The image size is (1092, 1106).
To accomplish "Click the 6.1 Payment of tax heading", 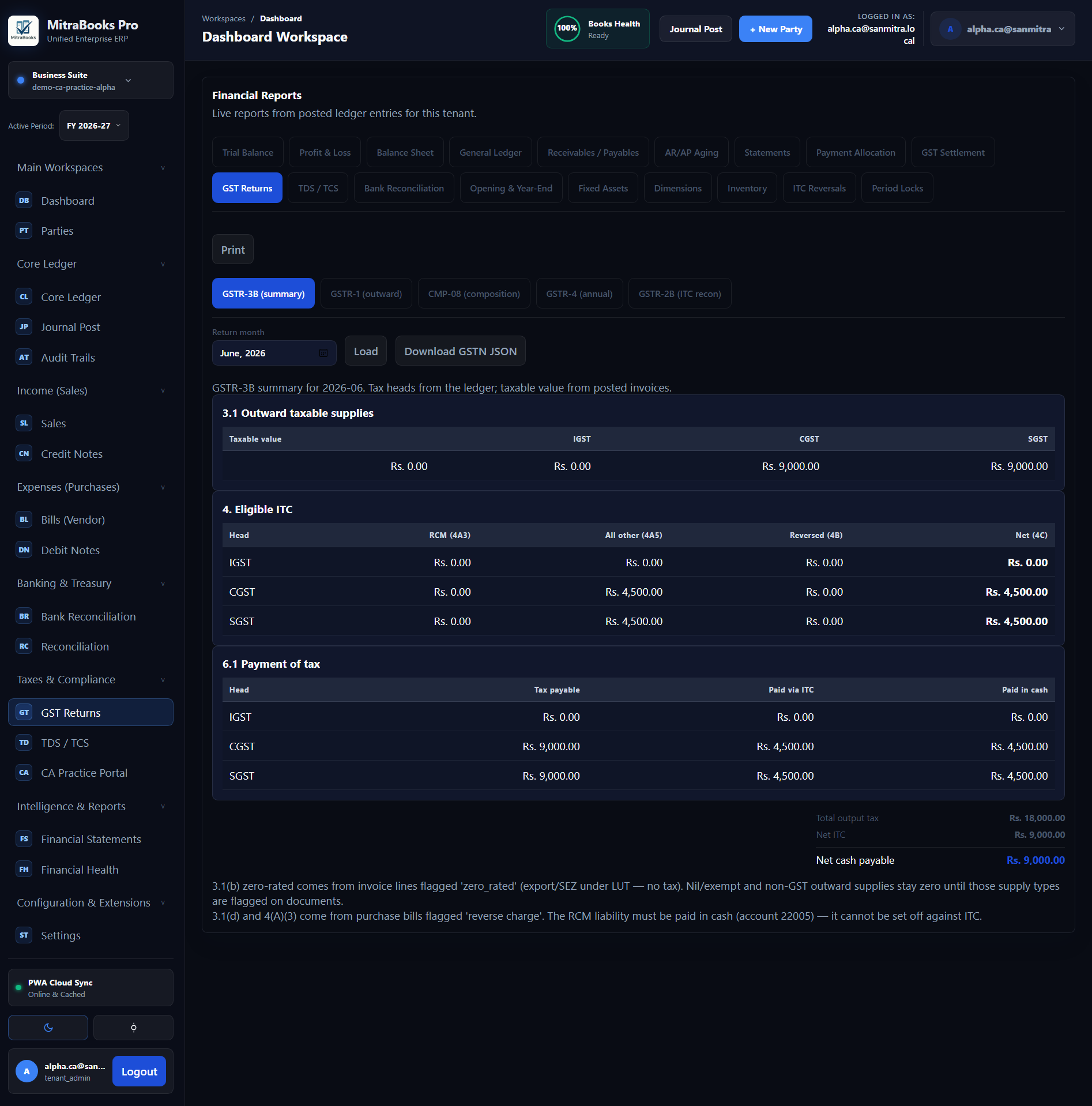I will [271, 664].
